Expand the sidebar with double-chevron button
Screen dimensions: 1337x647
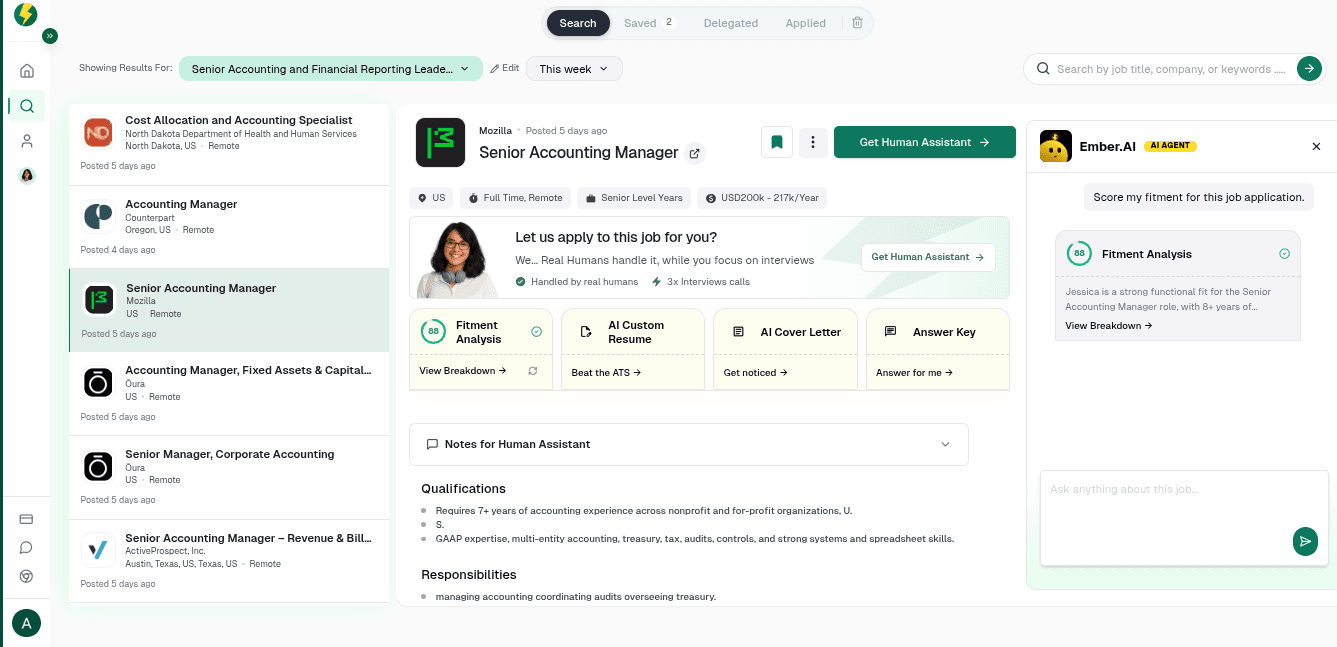(50, 36)
